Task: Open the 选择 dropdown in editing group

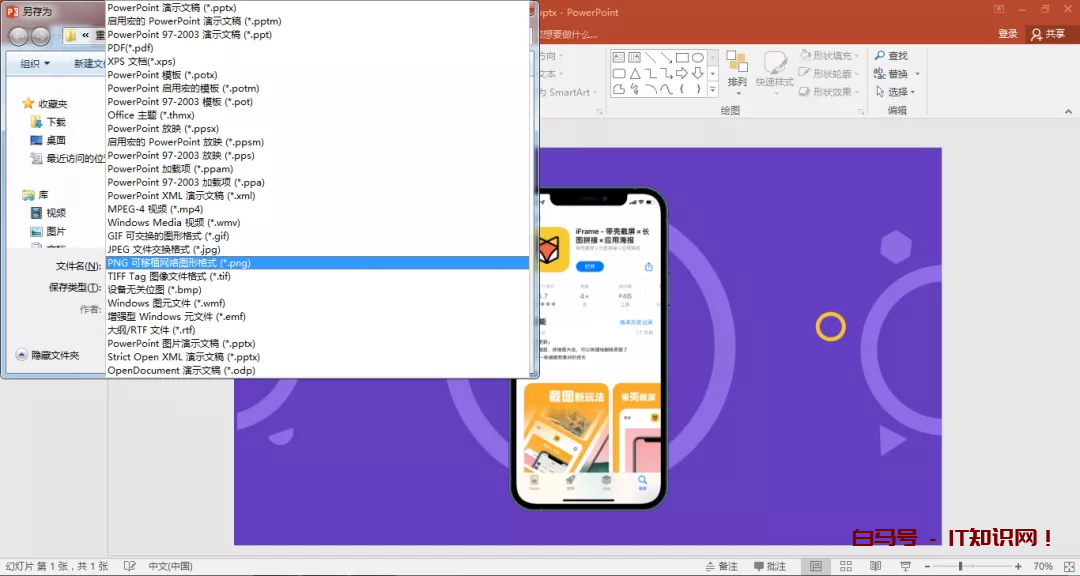Action: [x=895, y=92]
